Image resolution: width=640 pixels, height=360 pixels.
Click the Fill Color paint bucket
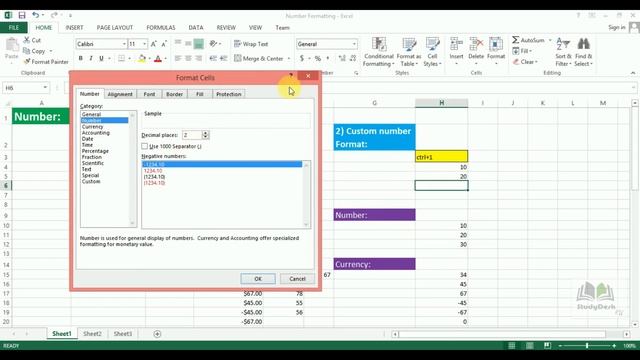coord(142,59)
